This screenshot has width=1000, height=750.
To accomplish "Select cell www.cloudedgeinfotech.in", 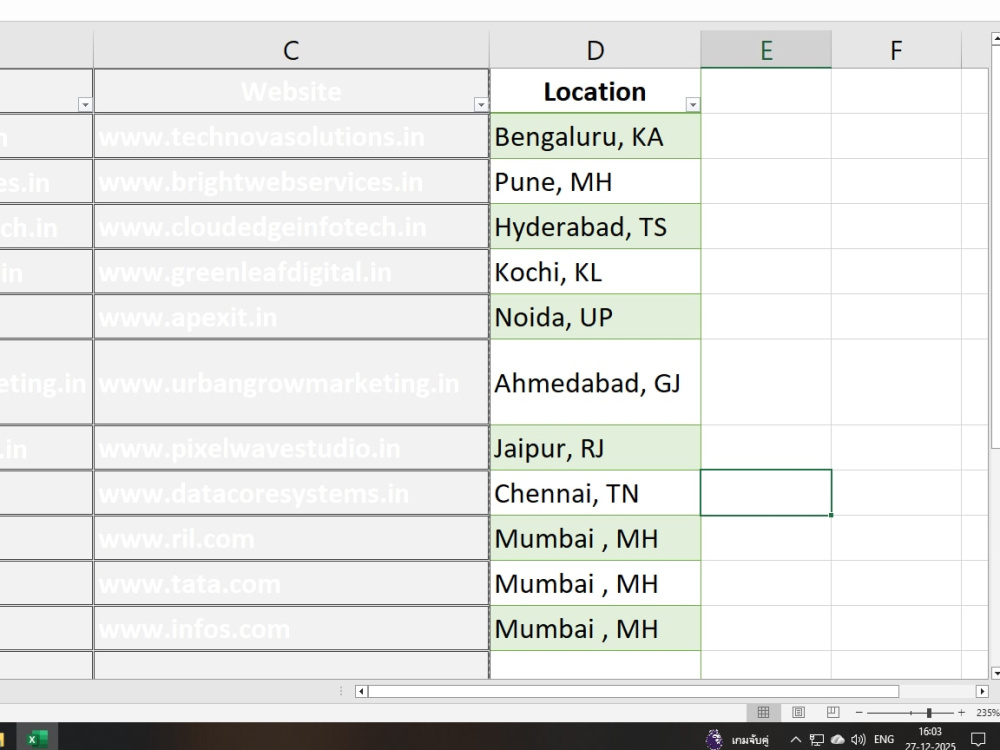I will pos(291,227).
